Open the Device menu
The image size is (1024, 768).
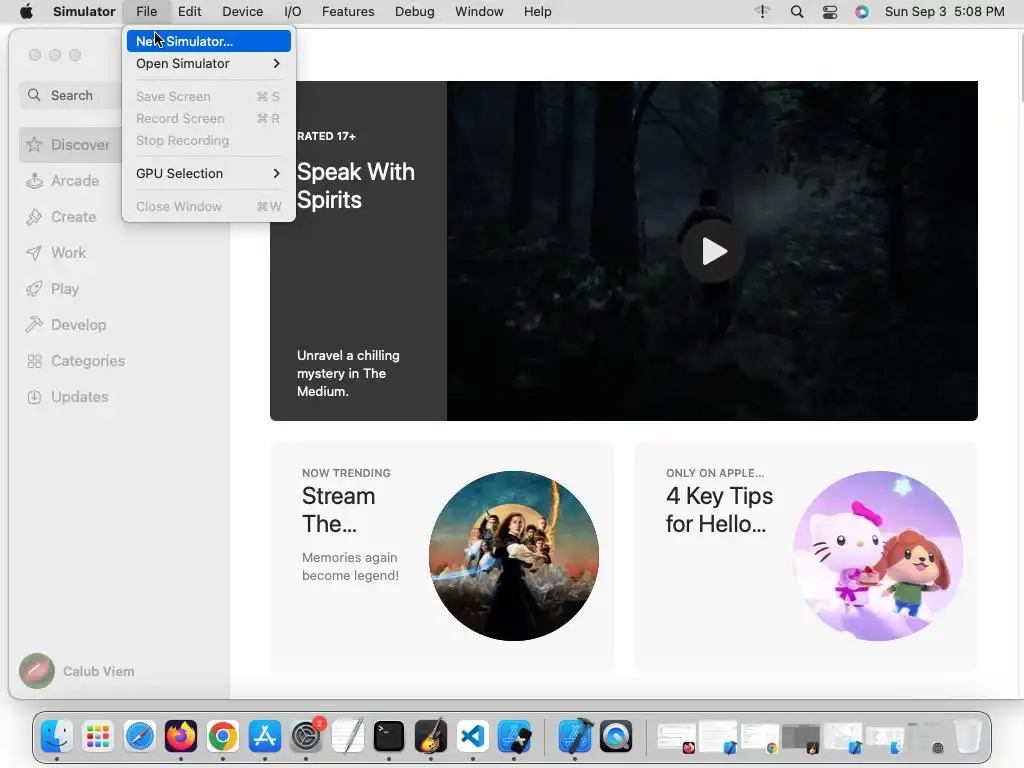[242, 12]
